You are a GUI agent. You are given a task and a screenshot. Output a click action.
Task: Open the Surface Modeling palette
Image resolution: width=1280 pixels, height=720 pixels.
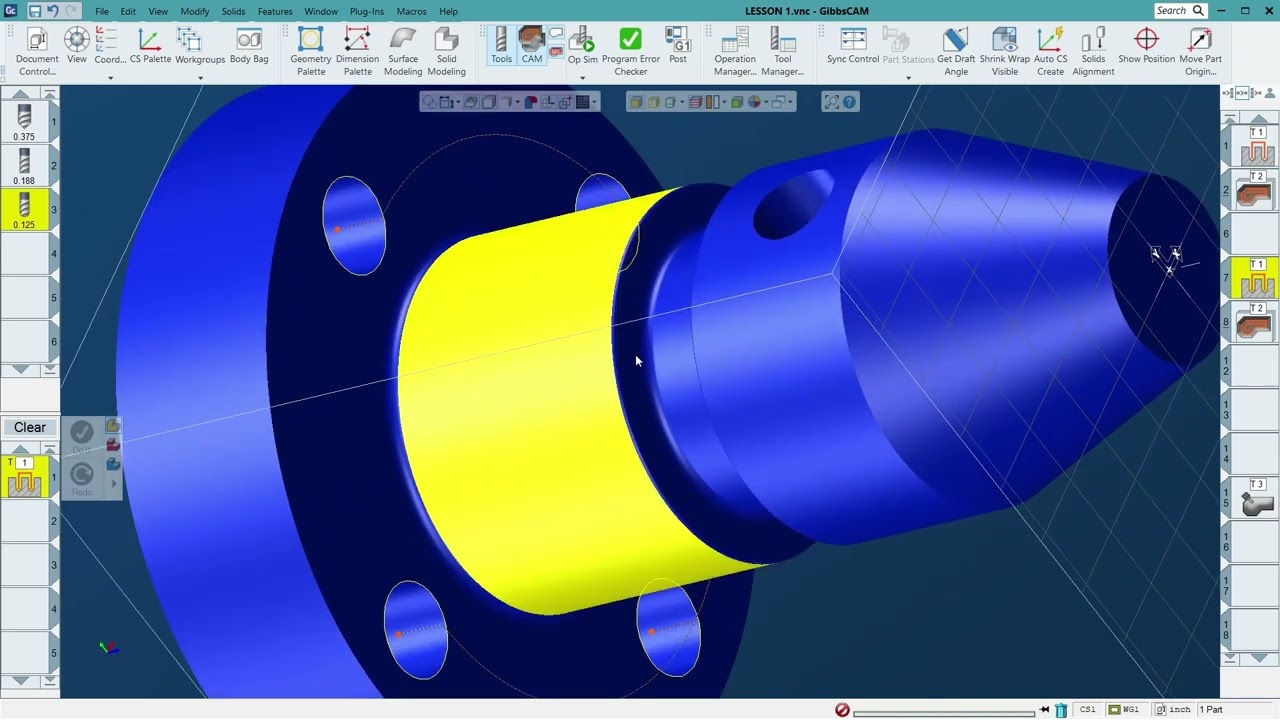(x=403, y=52)
